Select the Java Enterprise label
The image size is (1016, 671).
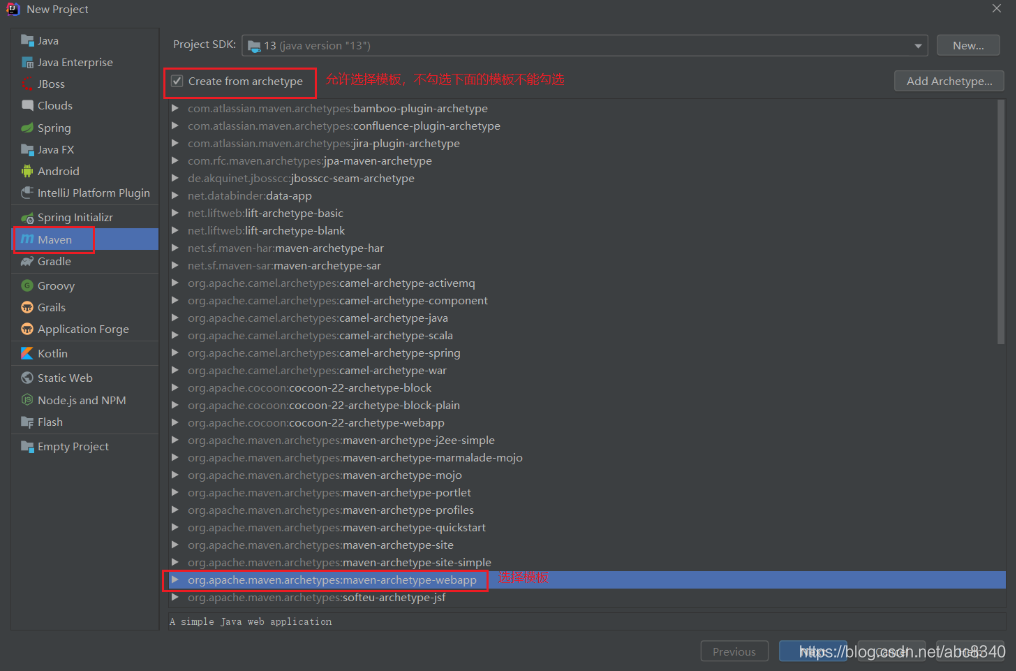click(x=75, y=62)
